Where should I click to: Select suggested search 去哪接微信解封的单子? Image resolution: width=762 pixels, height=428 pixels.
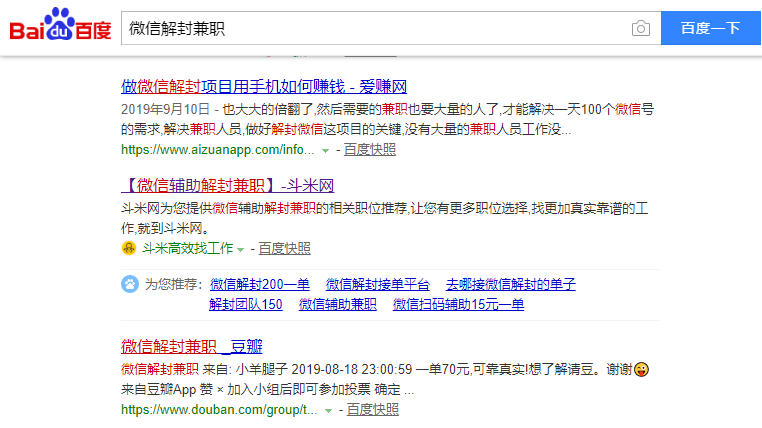(511, 284)
